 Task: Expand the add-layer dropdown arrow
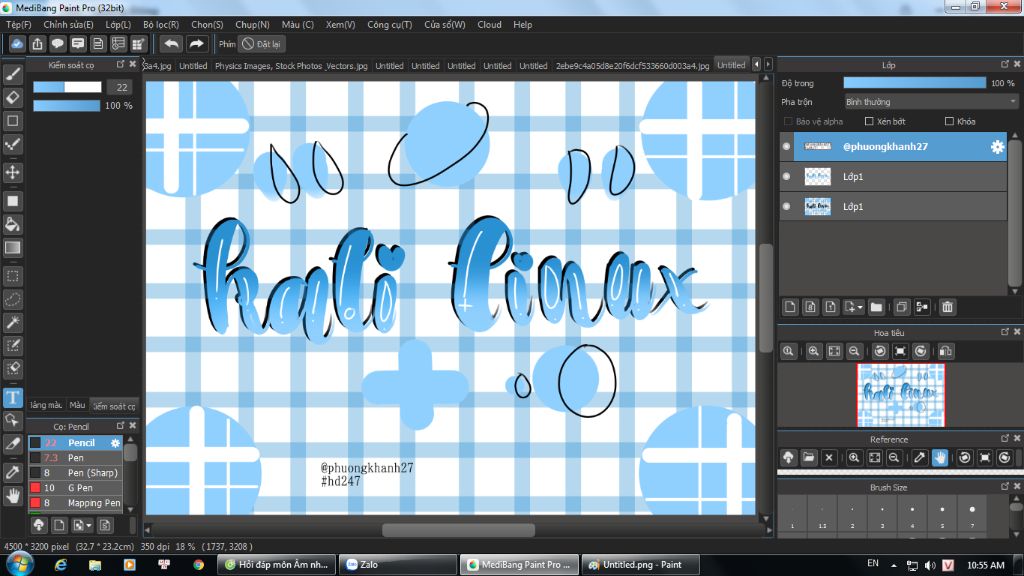860,308
